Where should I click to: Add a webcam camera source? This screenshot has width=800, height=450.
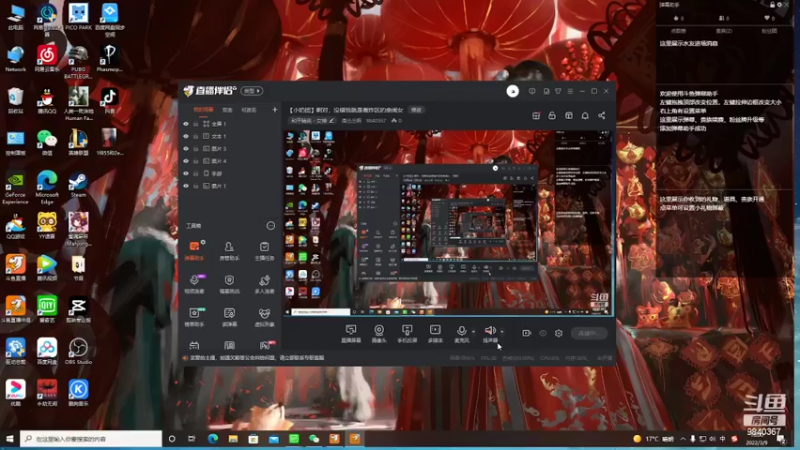[379, 334]
